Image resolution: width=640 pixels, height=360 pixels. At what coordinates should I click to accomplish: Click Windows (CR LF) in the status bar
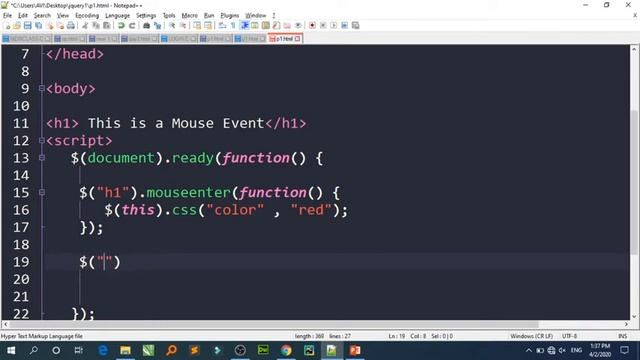[531, 336]
